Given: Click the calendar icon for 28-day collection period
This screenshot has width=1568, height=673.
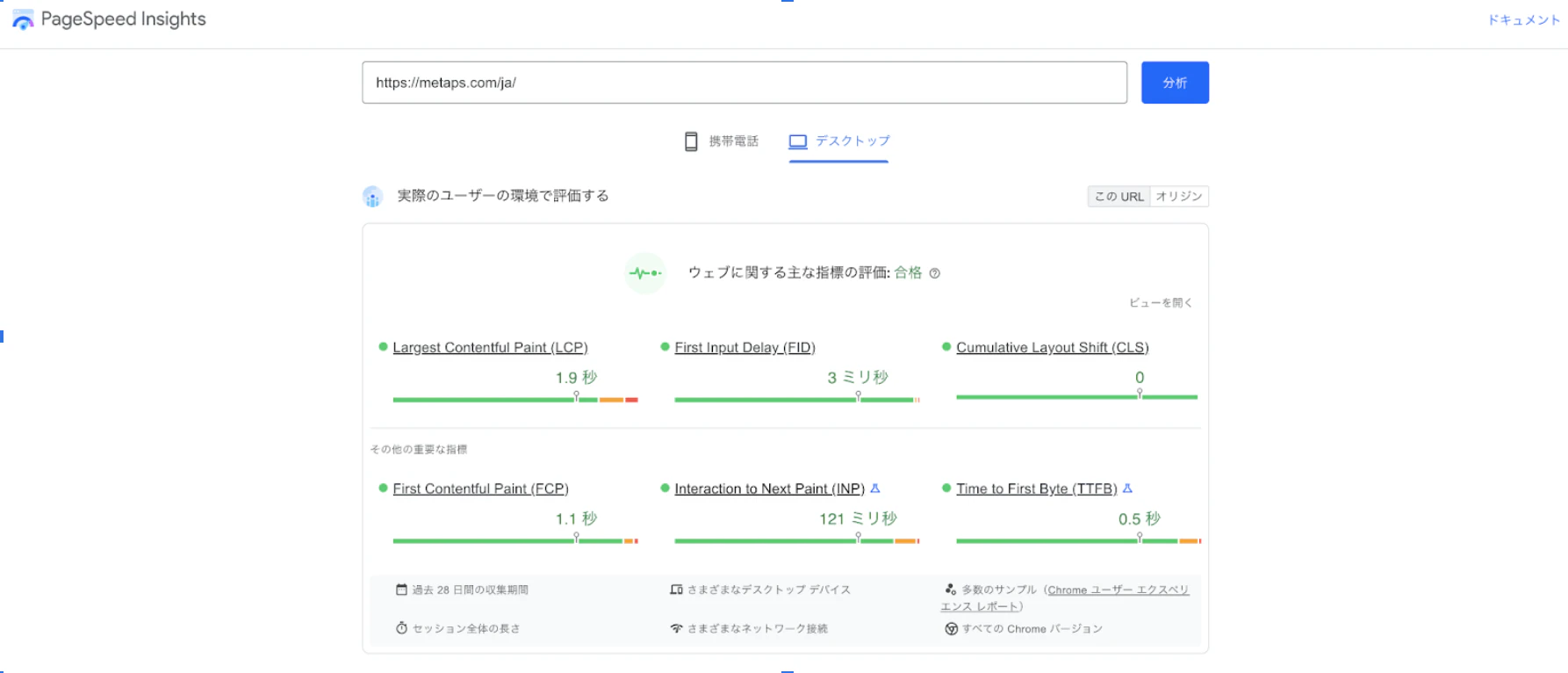Looking at the screenshot, I should pos(401,590).
